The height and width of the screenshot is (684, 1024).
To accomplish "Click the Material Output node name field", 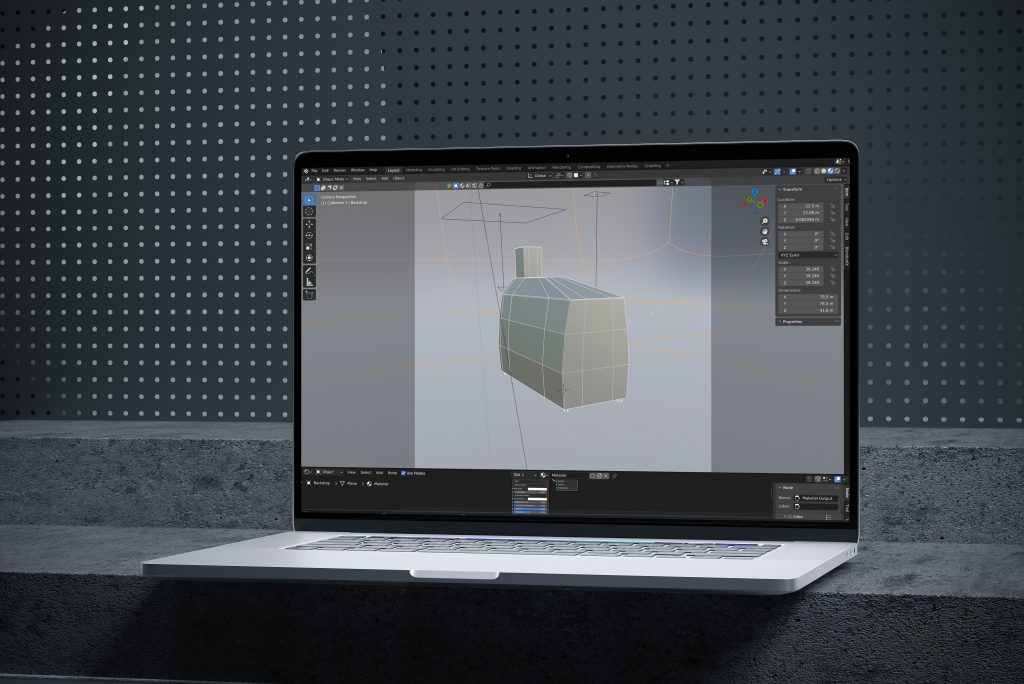I will coord(817,498).
